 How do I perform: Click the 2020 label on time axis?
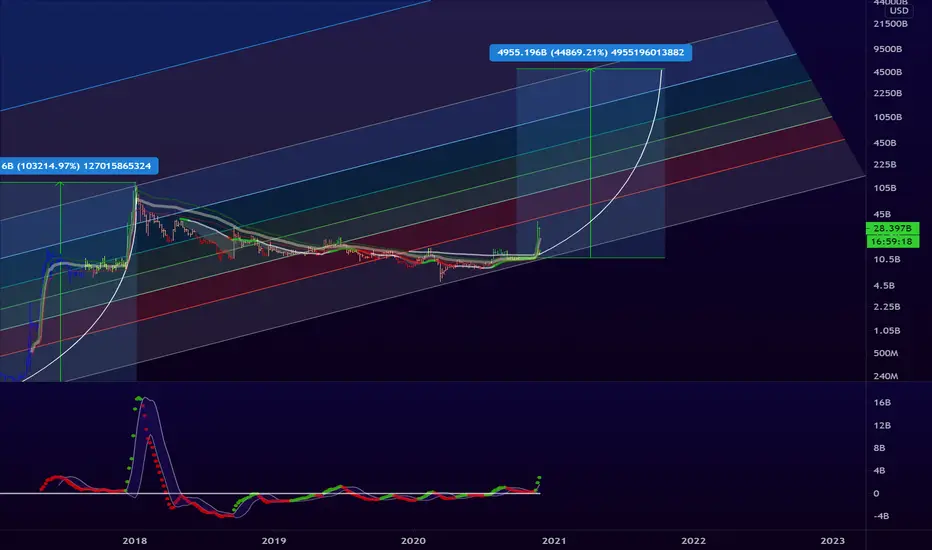pyautogui.click(x=413, y=540)
